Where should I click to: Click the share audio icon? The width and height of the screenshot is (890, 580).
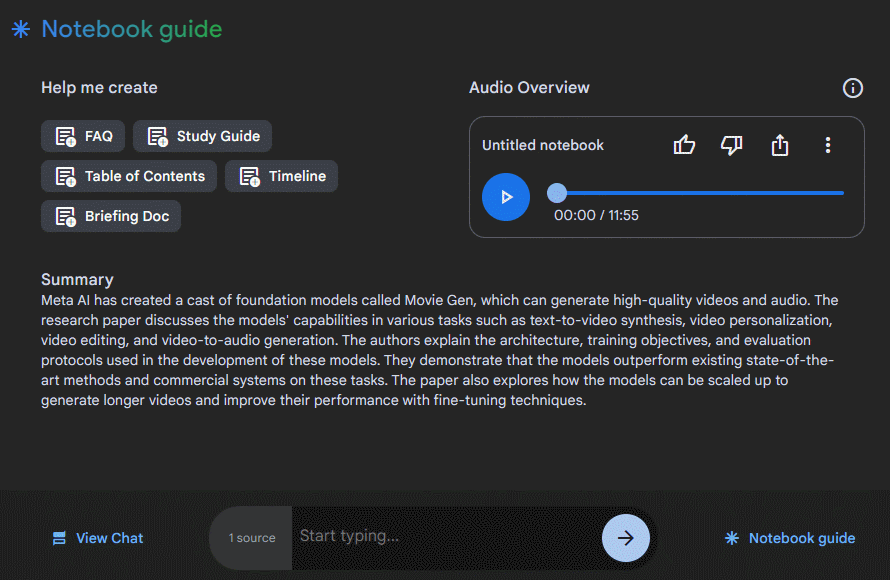[780, 146]
